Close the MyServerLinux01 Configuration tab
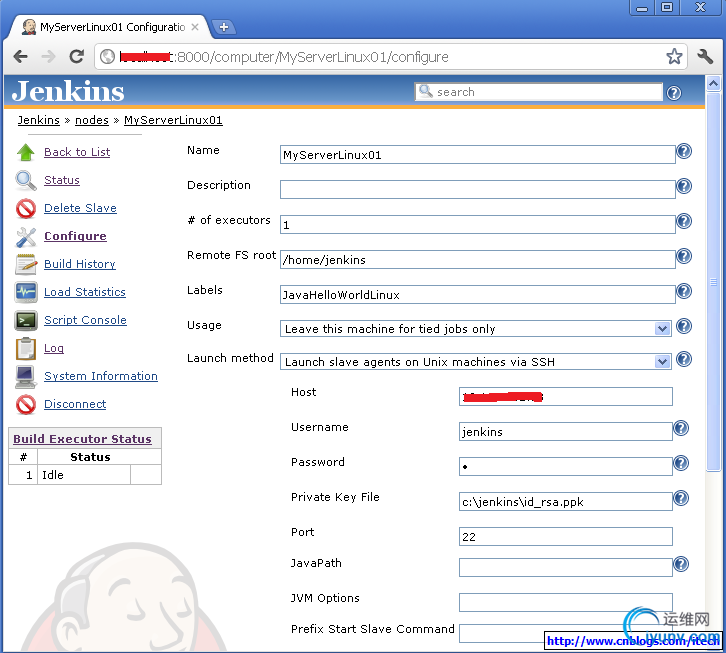Image resolution: width=726 pixels, height=653 pixels. tap(195, 27)
